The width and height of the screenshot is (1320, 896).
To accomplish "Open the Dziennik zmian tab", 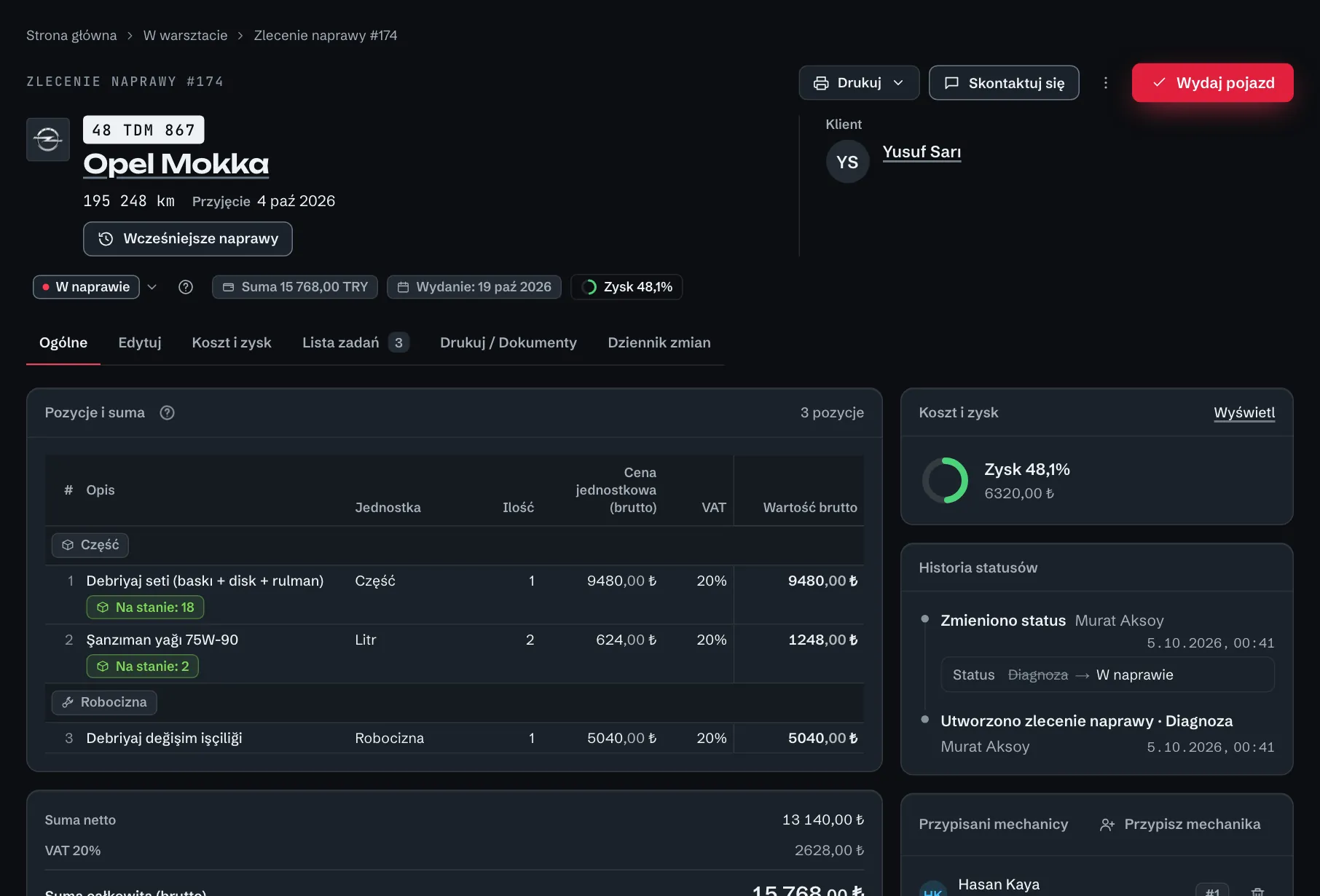I will 659,342.
